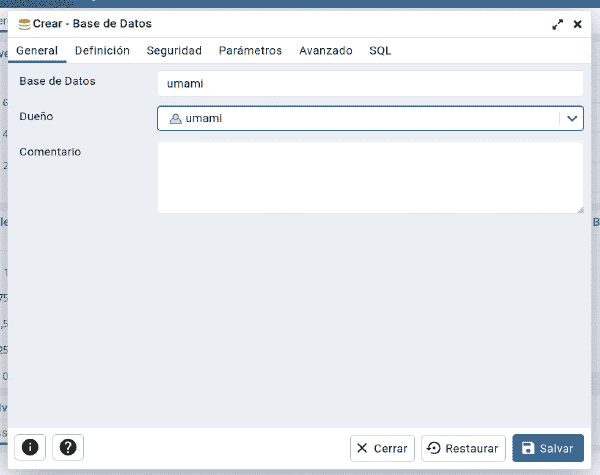Maximize dialog with the expand arrows icon

558,24
